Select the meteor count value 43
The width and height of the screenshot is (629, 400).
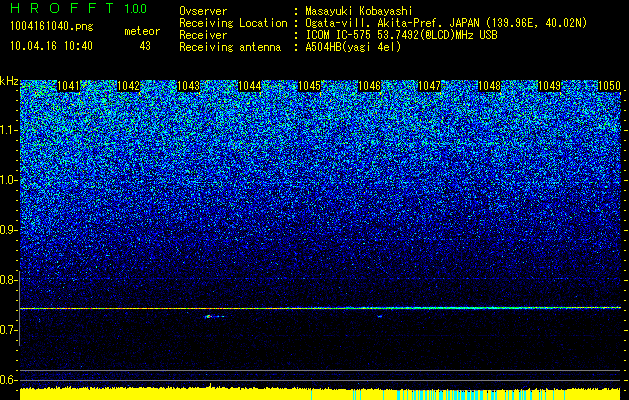145,46
